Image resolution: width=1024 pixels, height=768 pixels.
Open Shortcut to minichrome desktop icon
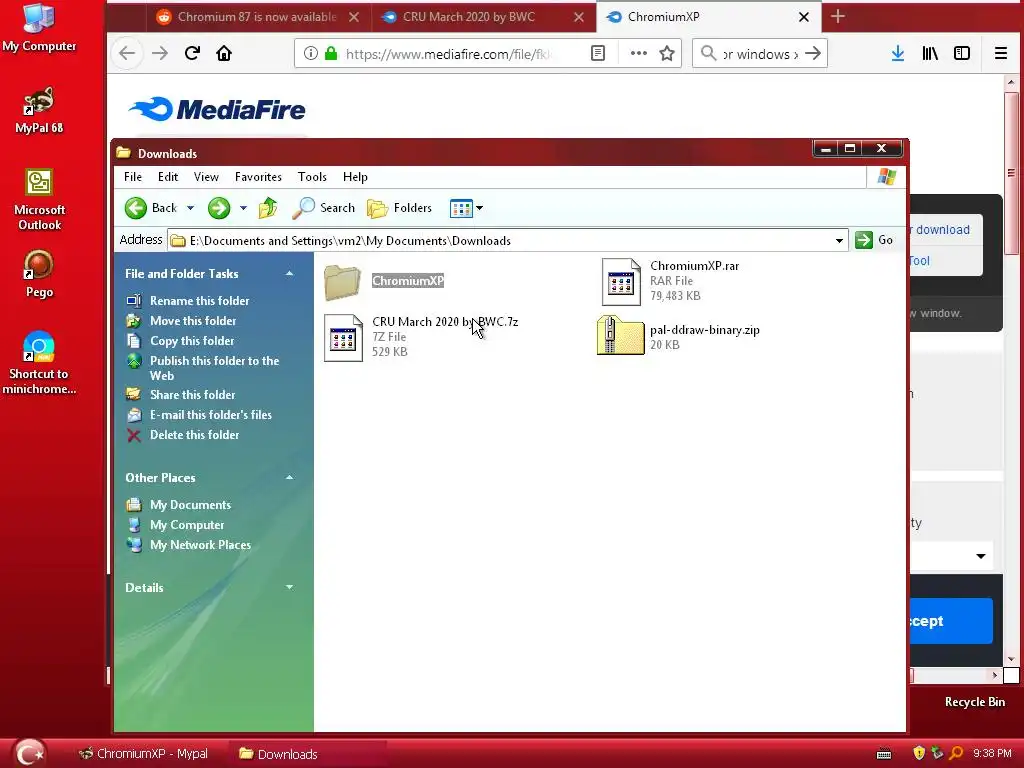(x=39, y=363)
